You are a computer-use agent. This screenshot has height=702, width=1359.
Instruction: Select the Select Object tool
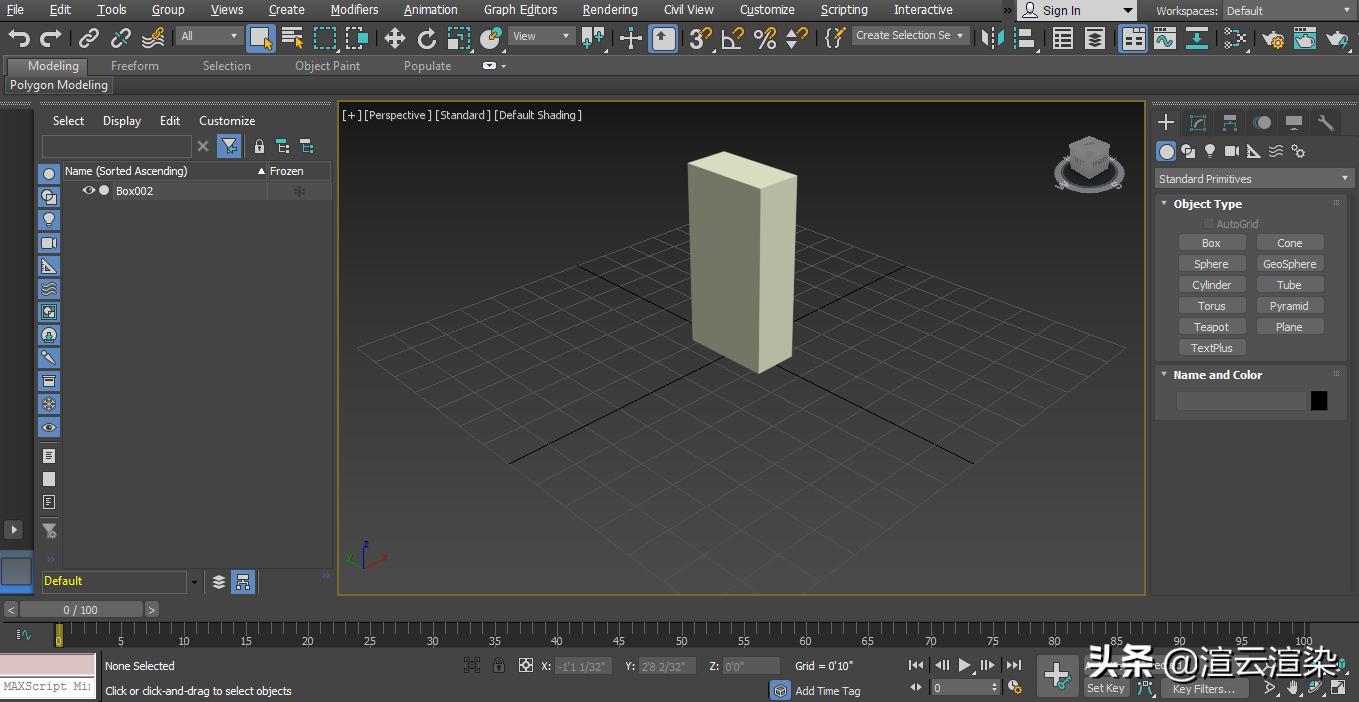point(262,38)
